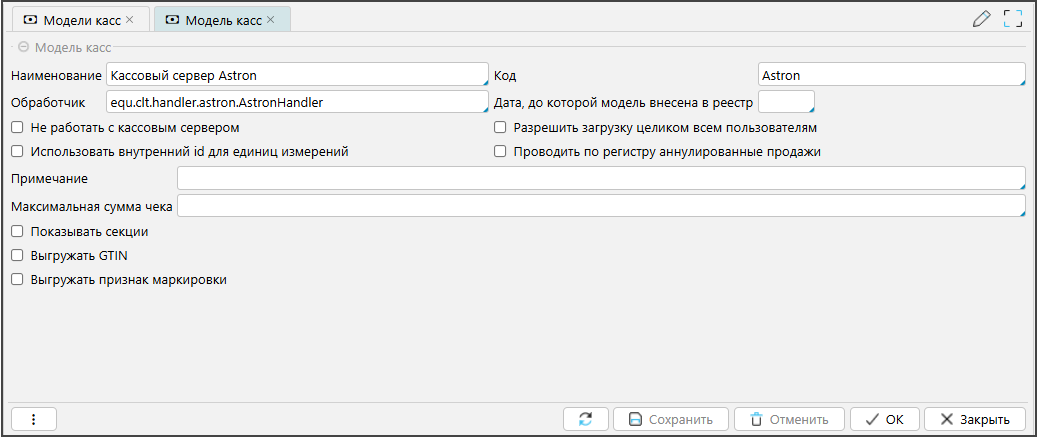Click into the Наименование field
The image size is (1037, 437).
295,75
